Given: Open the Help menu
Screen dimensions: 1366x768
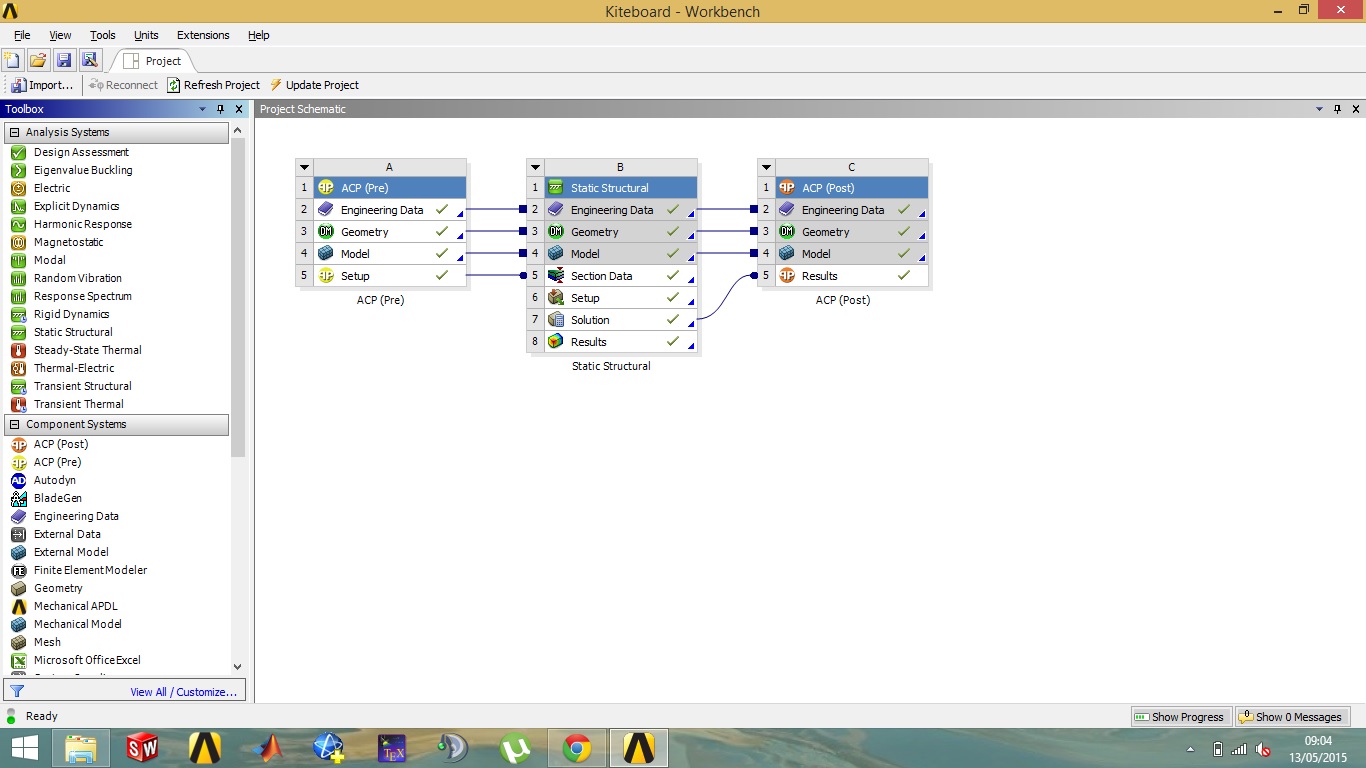Looking at the screenshot, I should 258,35.
